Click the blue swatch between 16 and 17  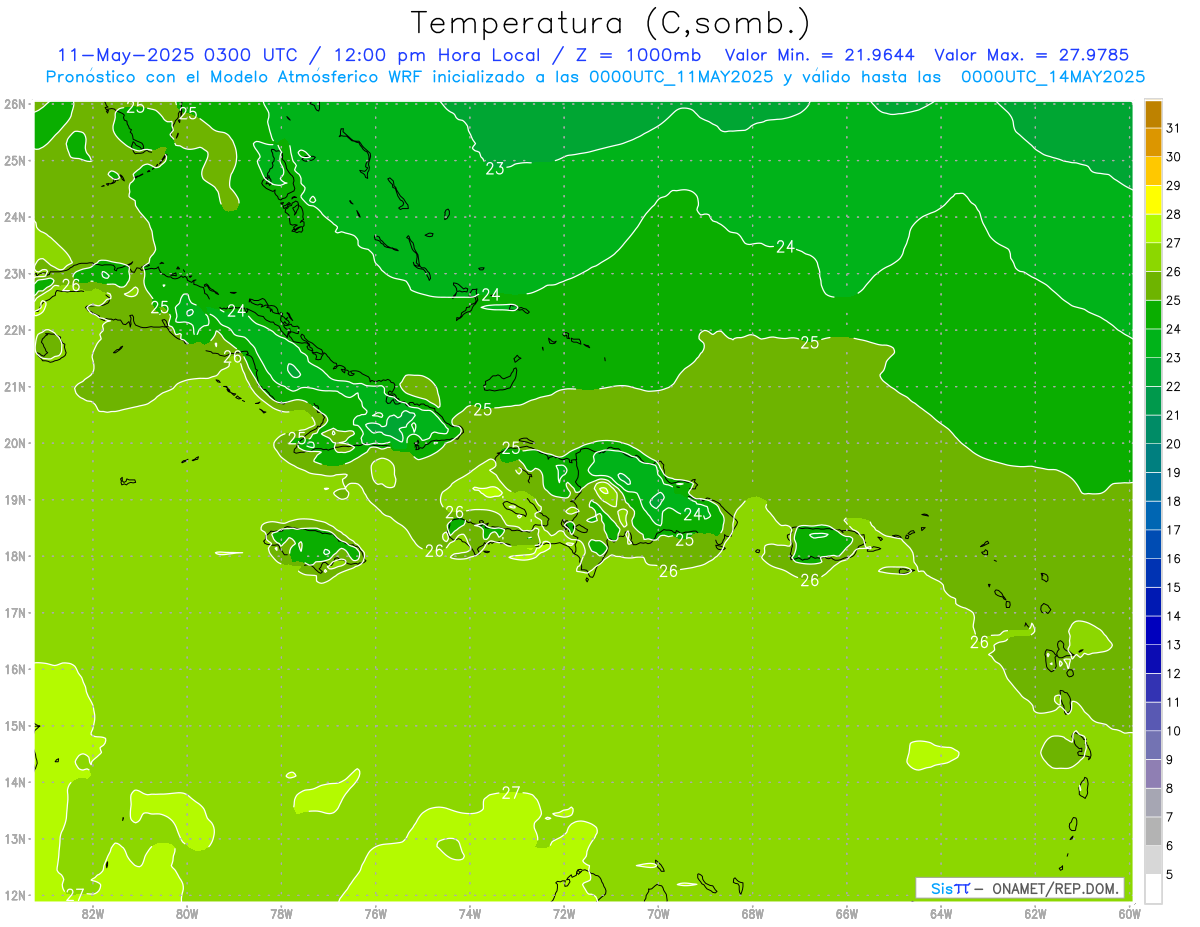click(1153, 544)
